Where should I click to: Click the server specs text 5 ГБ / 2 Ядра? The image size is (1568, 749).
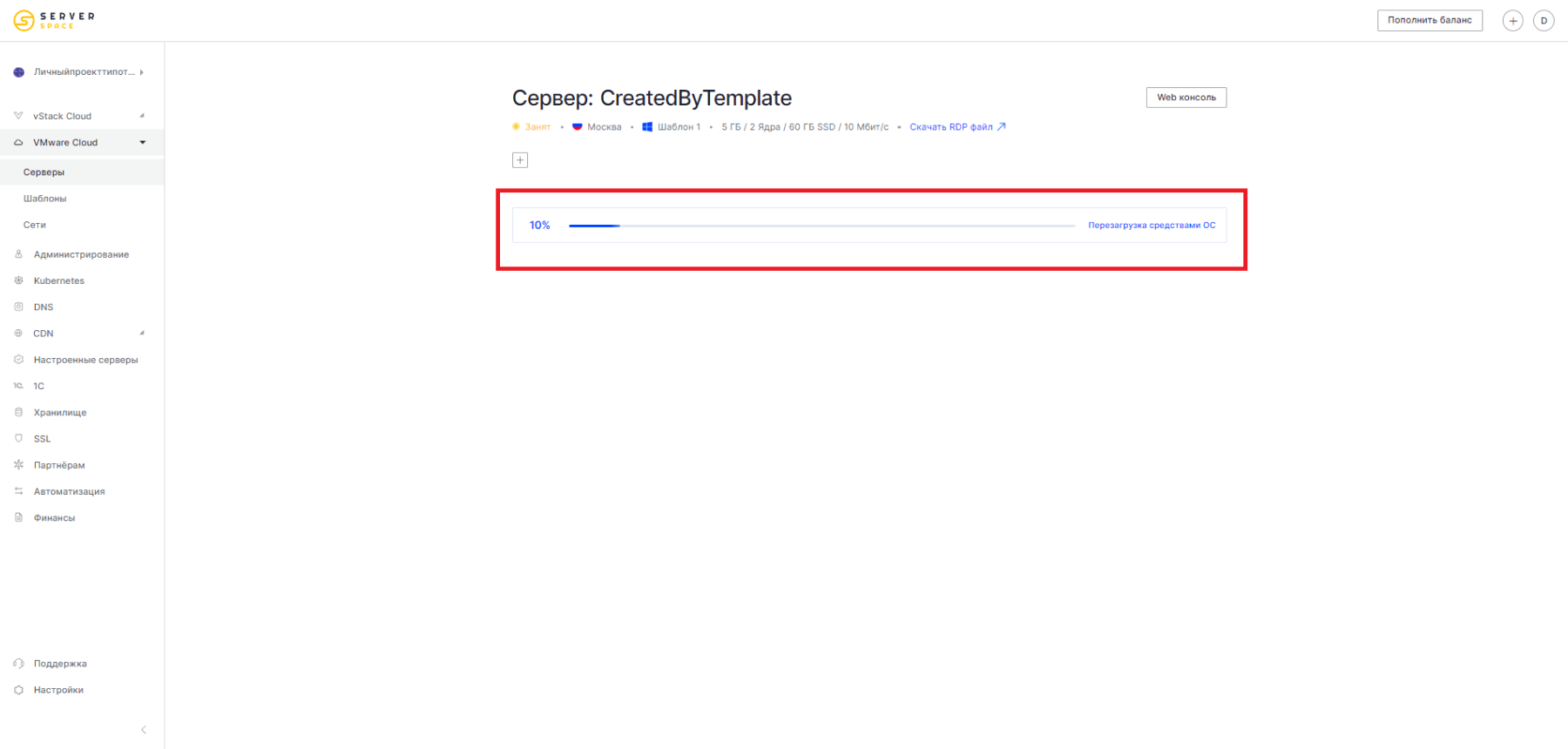point(805,127)
